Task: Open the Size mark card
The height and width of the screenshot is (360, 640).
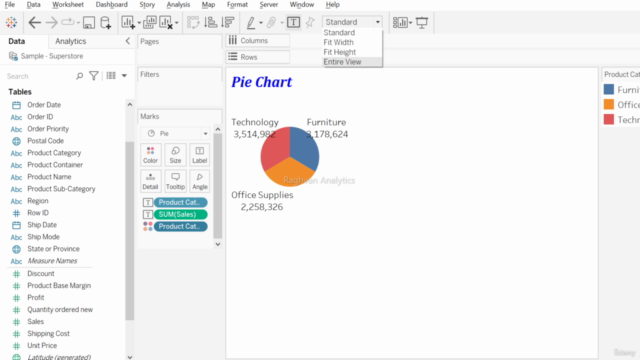Action: (x=175, y=155)
